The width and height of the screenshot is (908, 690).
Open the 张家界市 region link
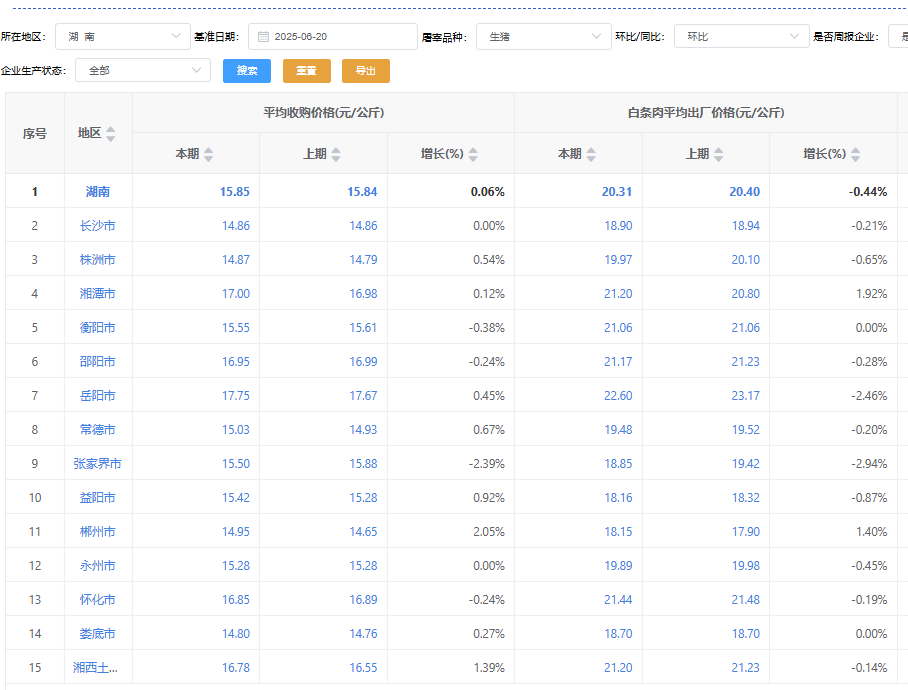(98, 464)
